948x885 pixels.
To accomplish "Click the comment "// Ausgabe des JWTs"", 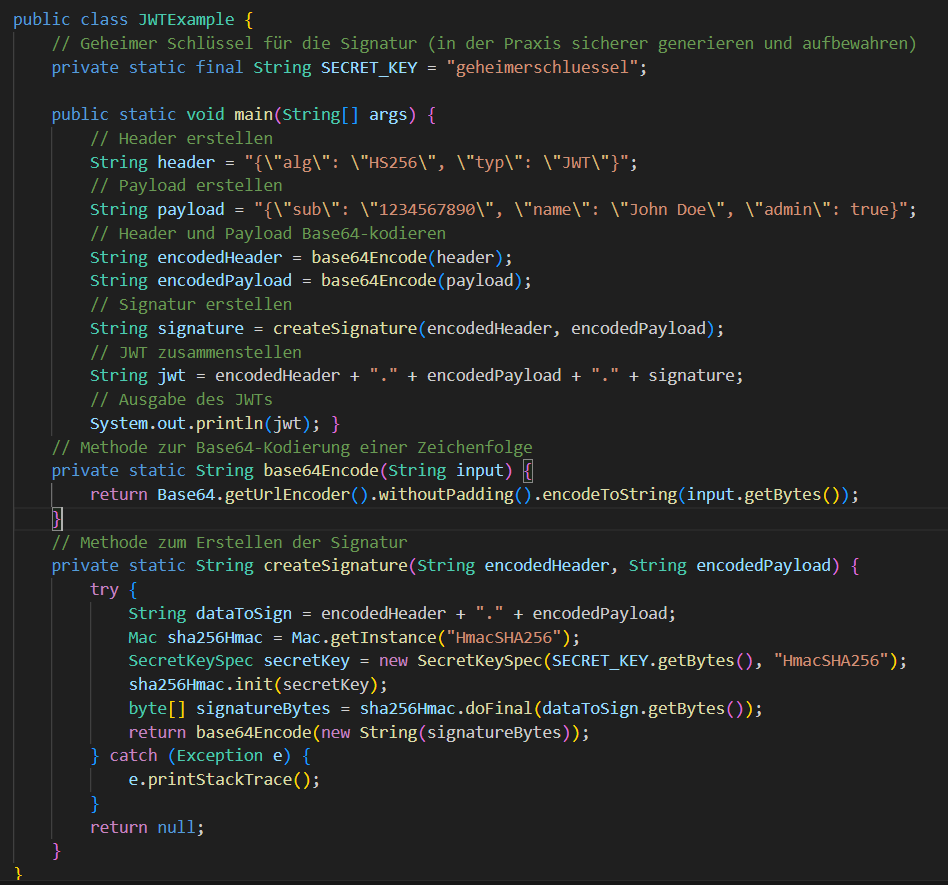I will click(181, 400).
